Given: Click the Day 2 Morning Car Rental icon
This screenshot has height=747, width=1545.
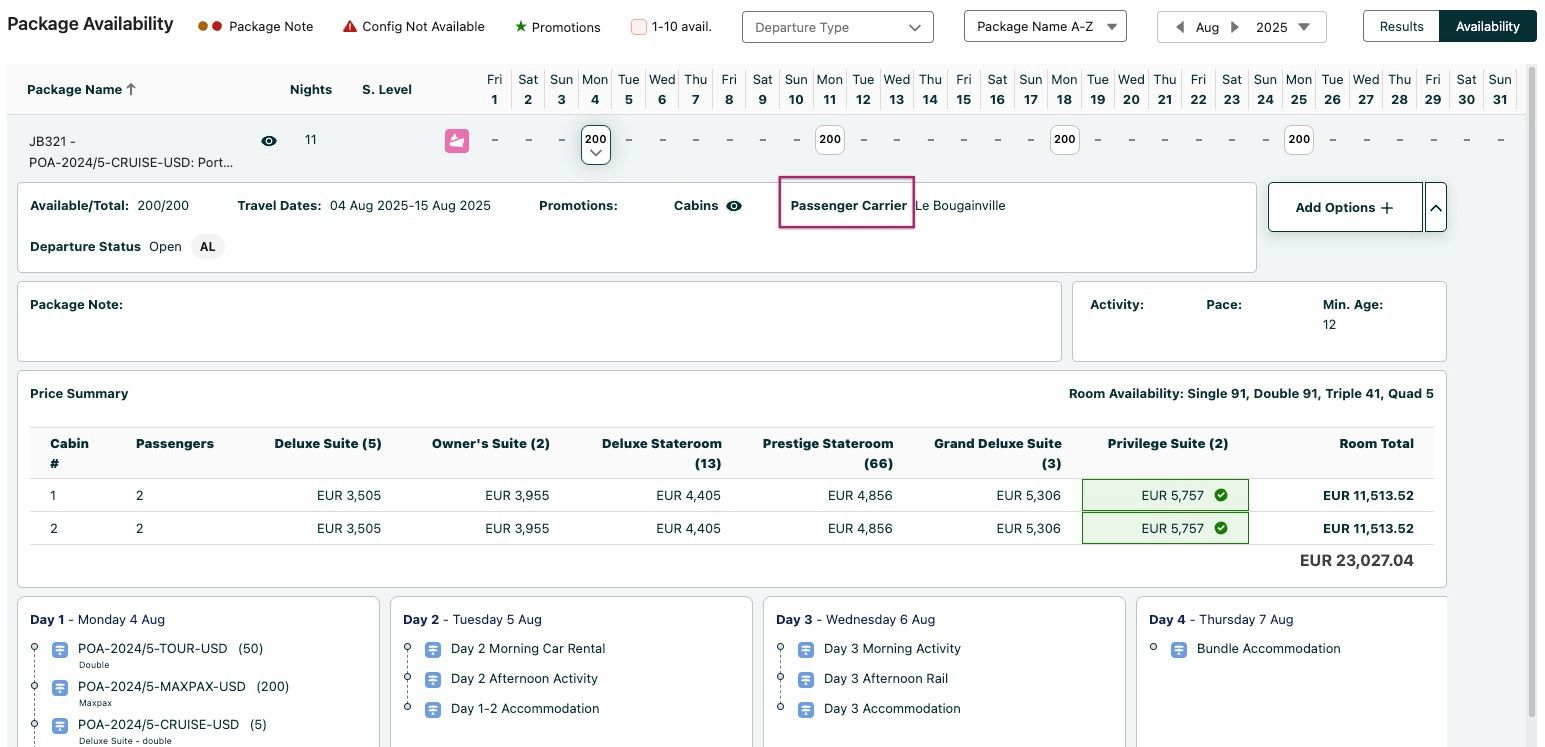Looking at the screenshot, I should 433,649.
